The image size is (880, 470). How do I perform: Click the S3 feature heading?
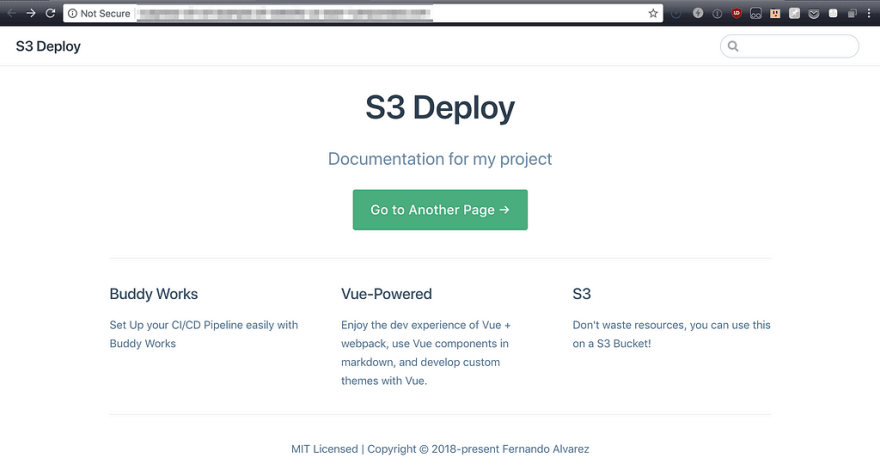[581, 294]
